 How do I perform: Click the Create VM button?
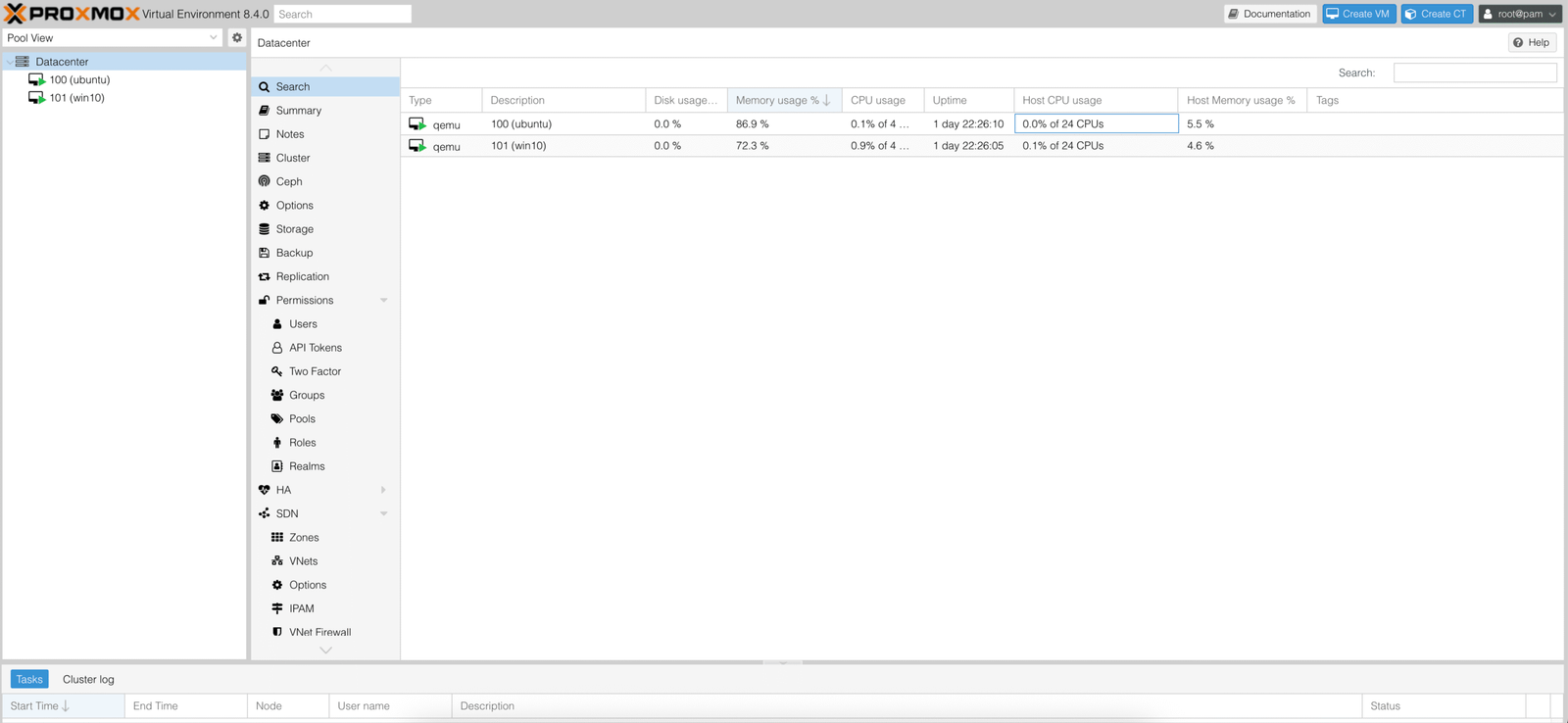click(1358, 14)
